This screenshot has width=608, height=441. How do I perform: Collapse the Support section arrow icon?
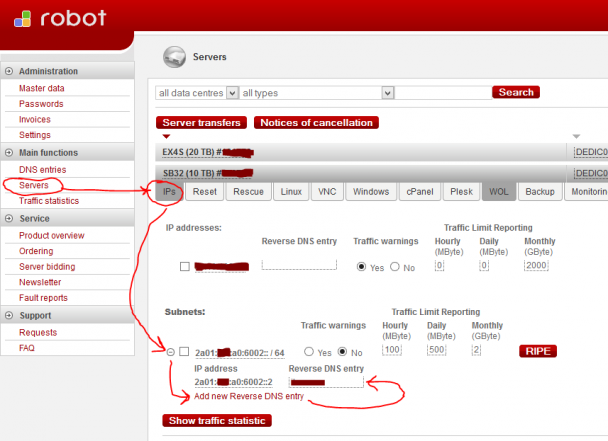click(x=9, y=315)
